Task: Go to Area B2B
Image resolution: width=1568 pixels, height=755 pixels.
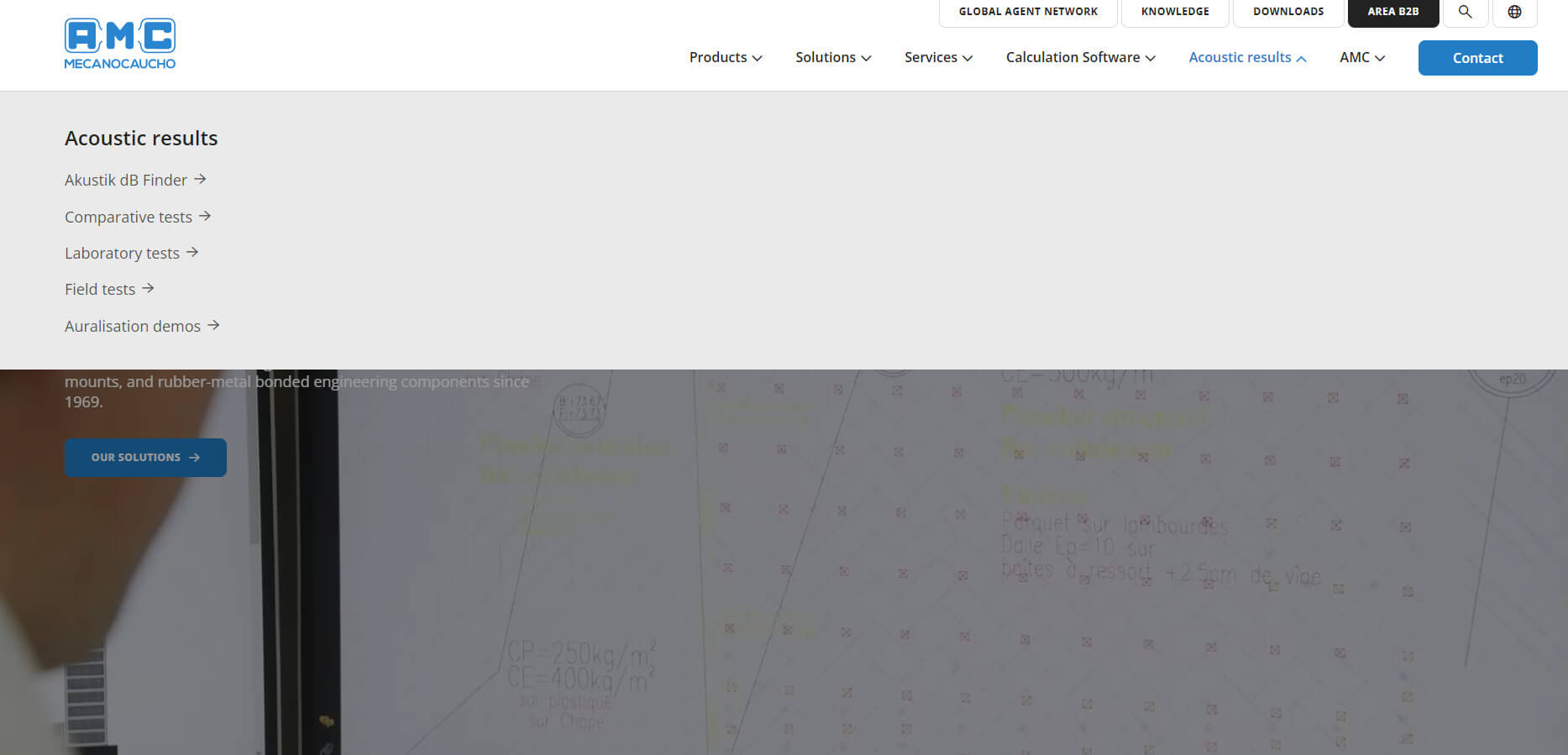Action: coord(1393,12)
